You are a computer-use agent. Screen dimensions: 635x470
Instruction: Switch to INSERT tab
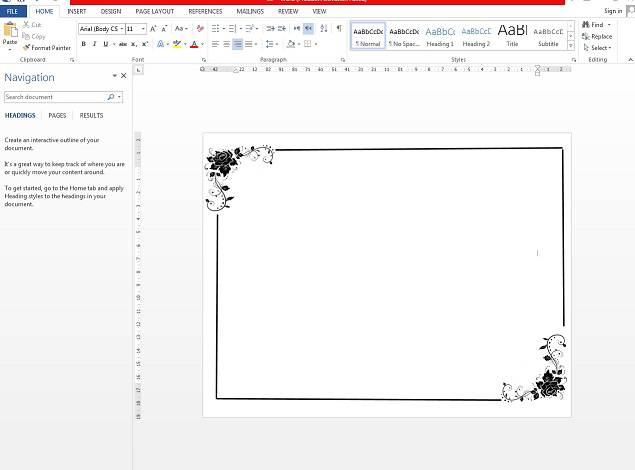click(77, 11)
